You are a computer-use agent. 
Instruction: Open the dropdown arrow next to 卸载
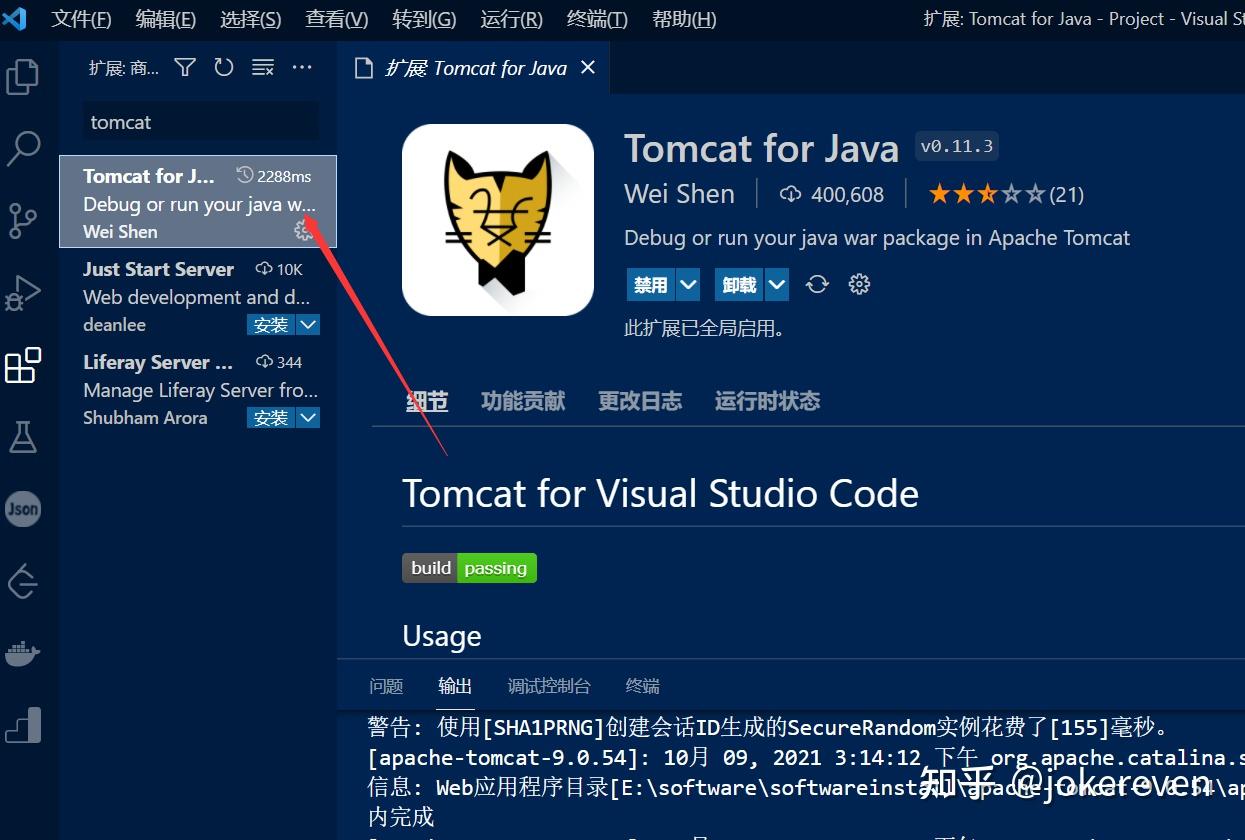pos(777,284)
